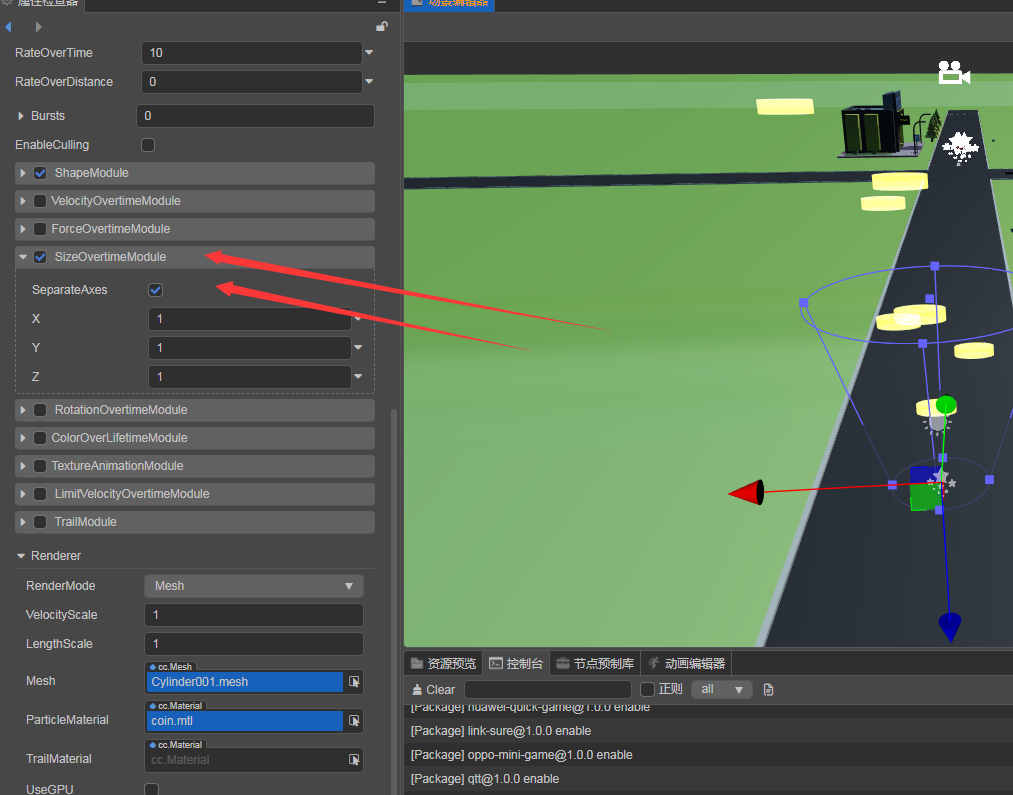Click the picker icon for TrailMaterial

[354, 760]
